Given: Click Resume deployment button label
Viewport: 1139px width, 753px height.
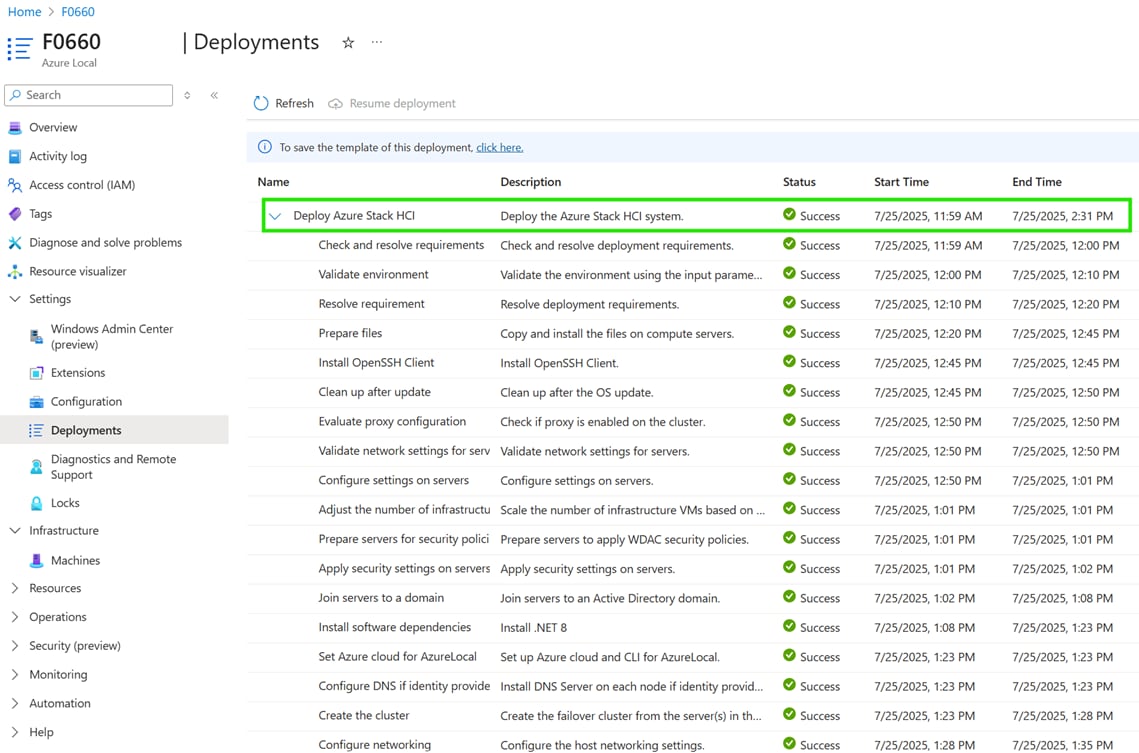Looking at the screenshot, I should 402,103.
